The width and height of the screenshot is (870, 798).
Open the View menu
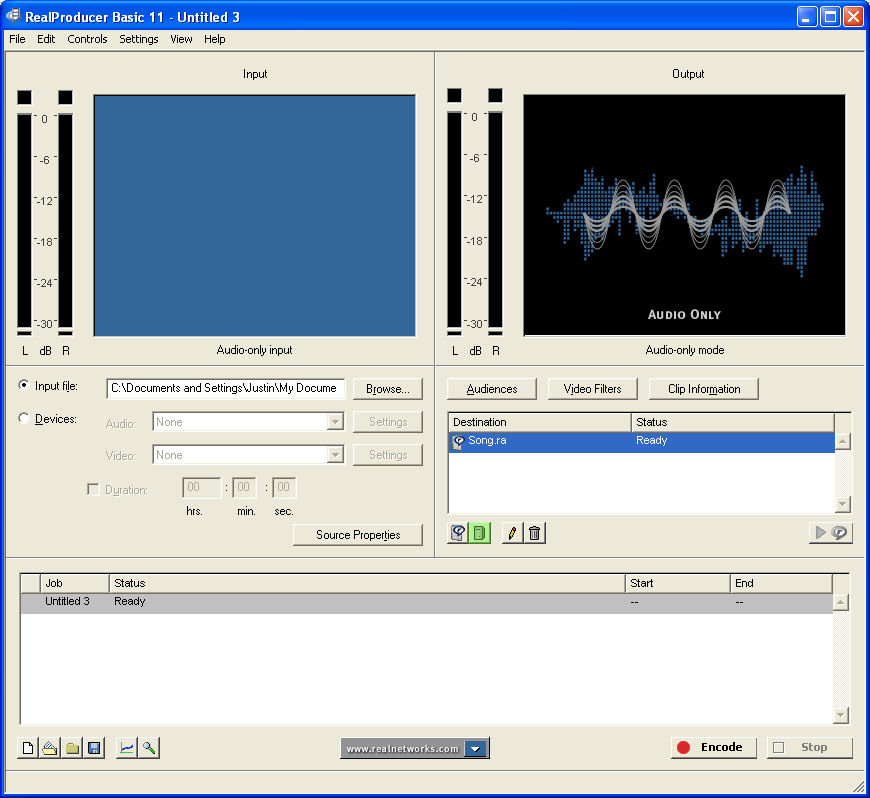pos(181,39)
